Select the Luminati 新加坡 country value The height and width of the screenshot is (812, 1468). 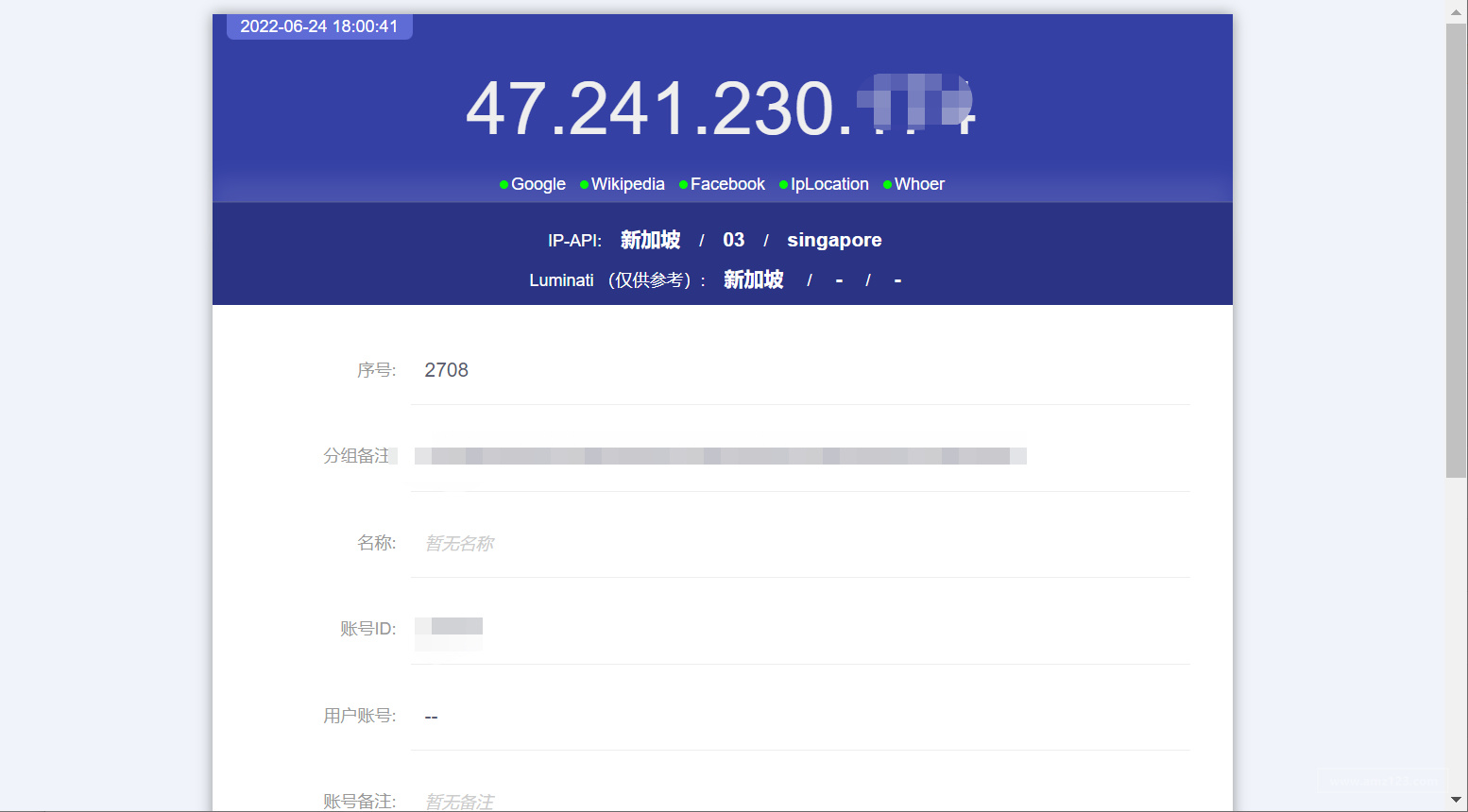pos(753,279)
